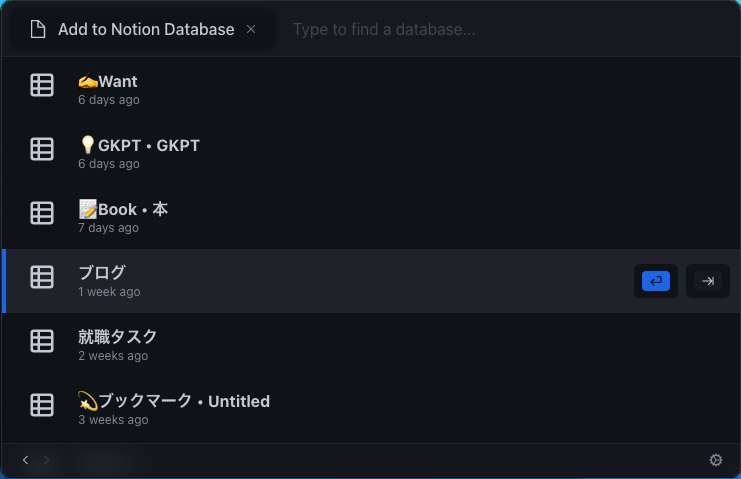Pick the ブックマーク • Untitled database
741x479 pixels.
[371, 409]
